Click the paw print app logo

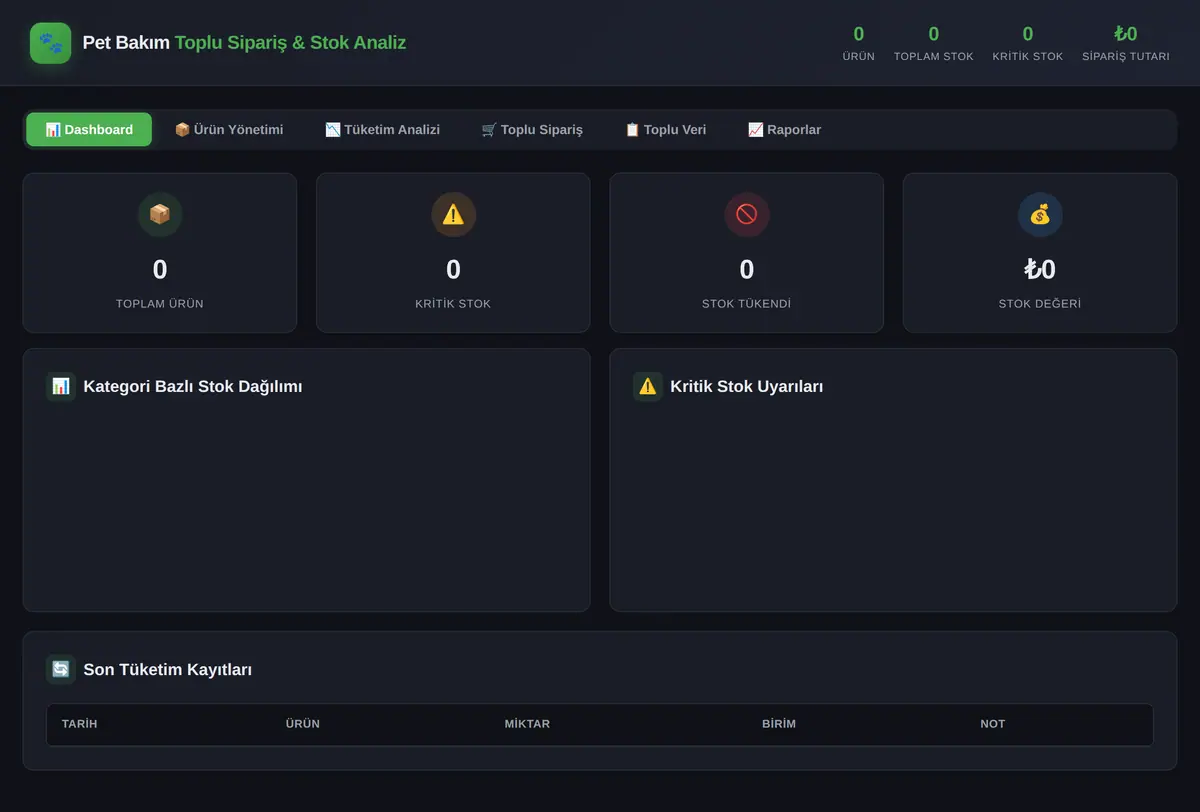coord(50,43)
